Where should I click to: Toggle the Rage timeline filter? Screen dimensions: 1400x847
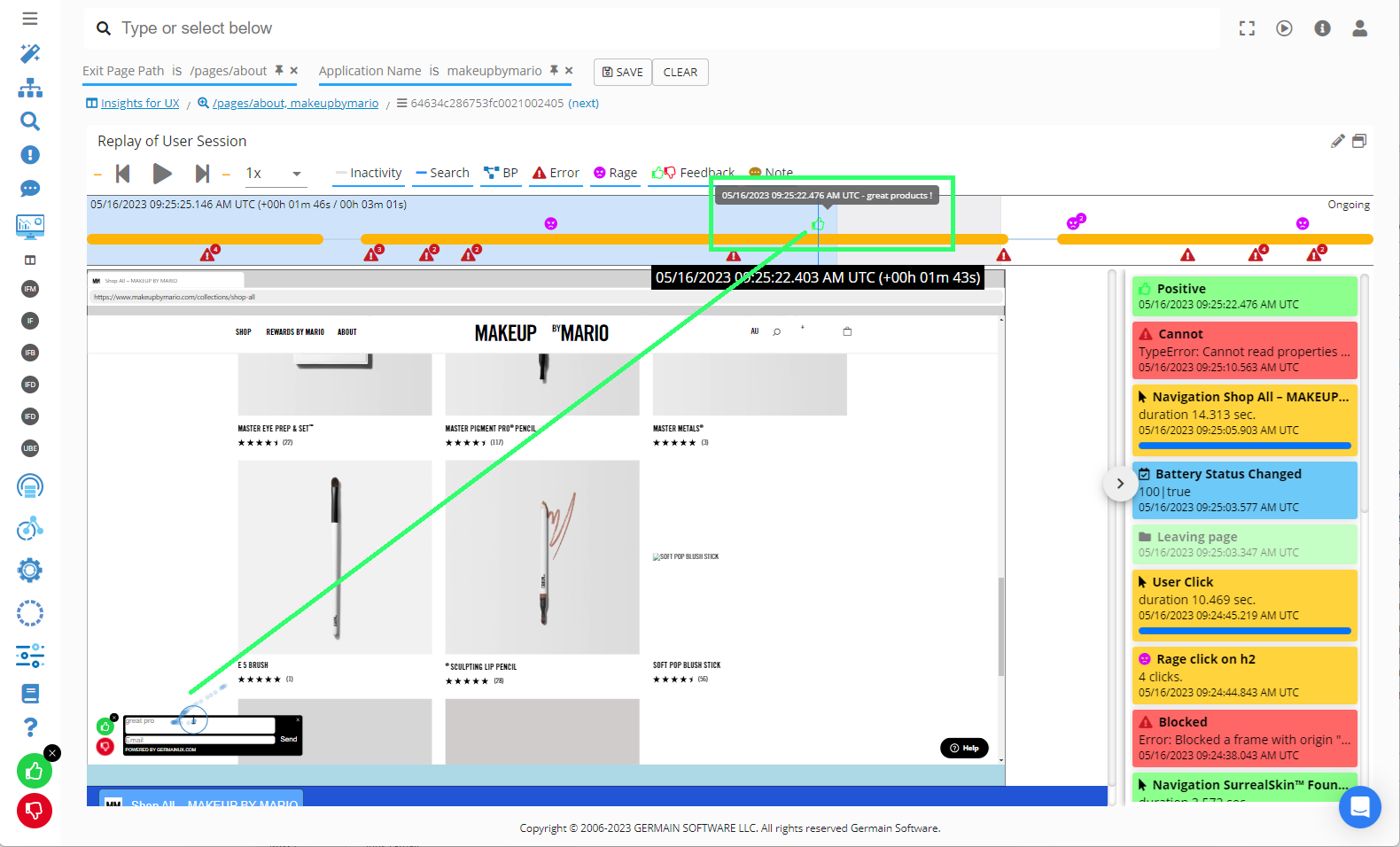[x=615, y=173]
